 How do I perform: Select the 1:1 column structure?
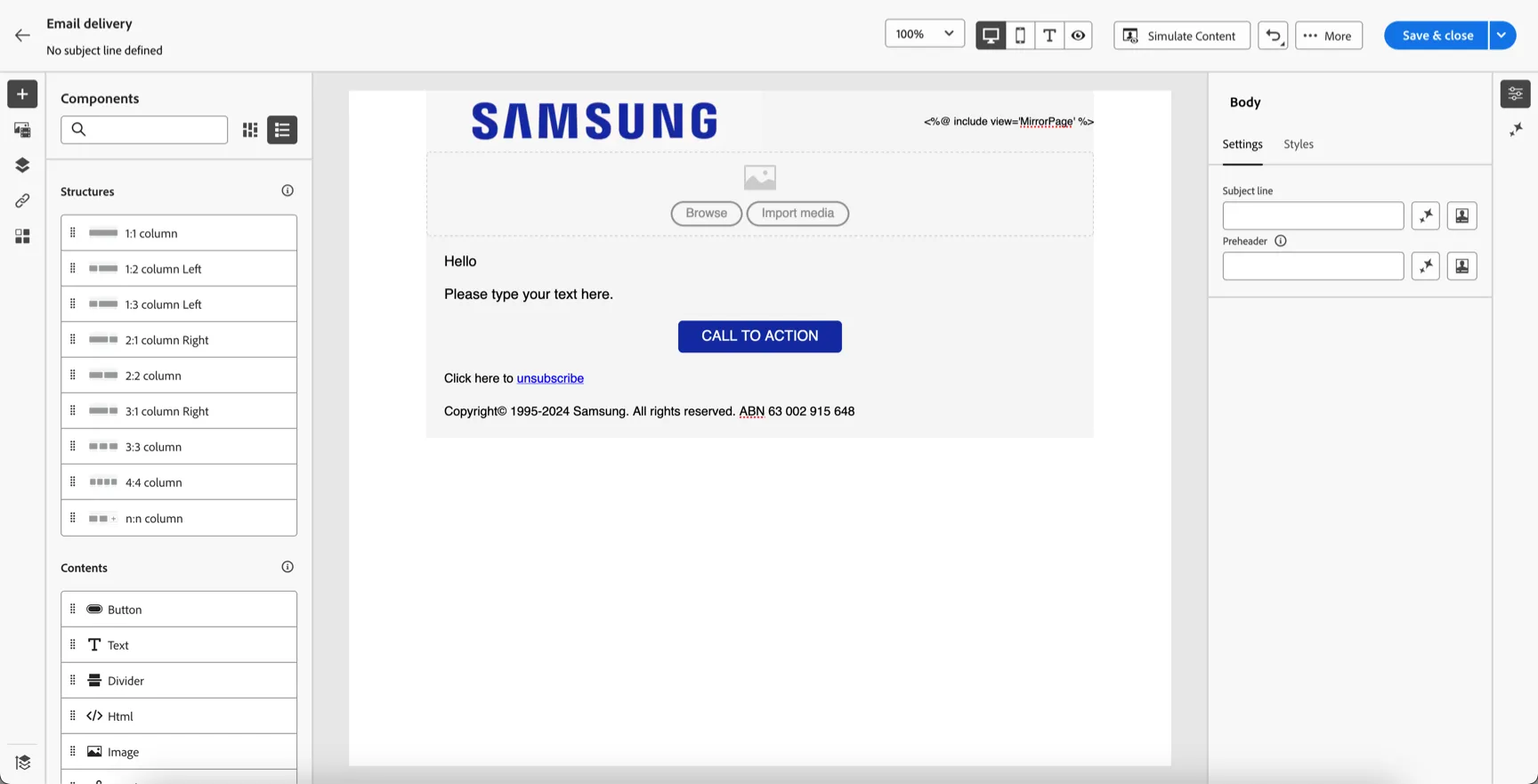point(179,233)
